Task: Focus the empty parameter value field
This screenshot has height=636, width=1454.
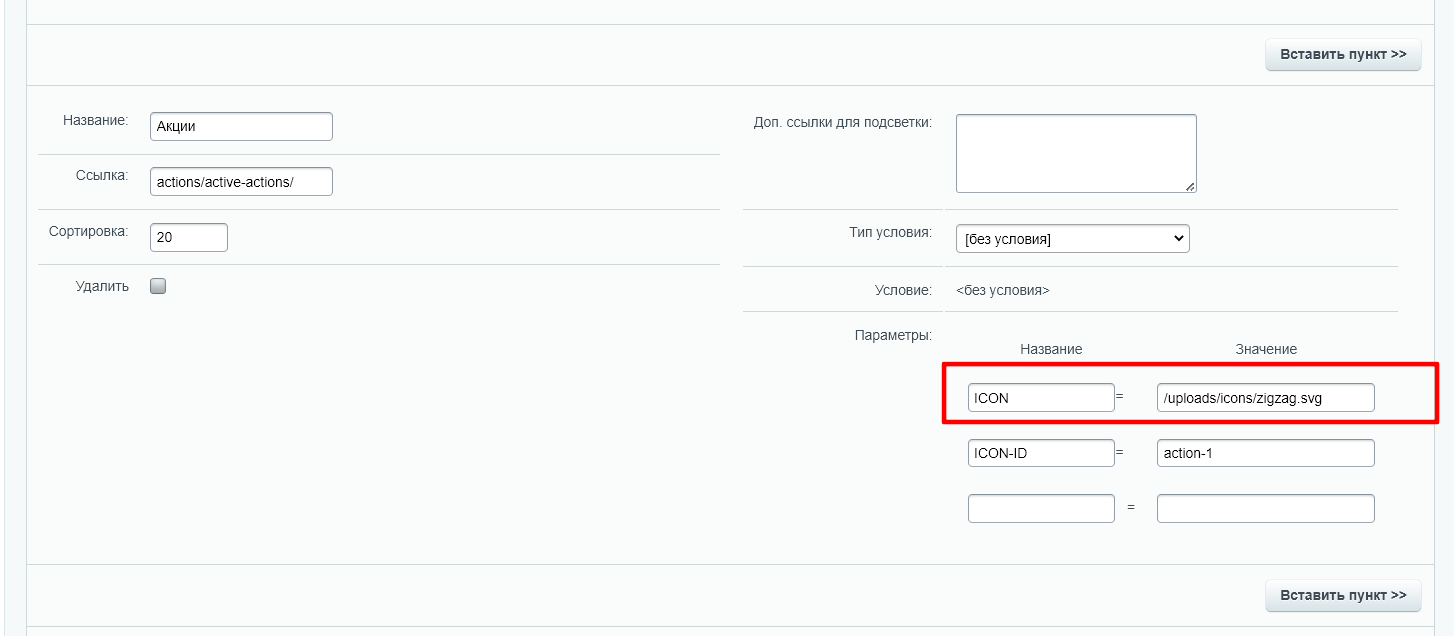Action: tap(1265, 508)
